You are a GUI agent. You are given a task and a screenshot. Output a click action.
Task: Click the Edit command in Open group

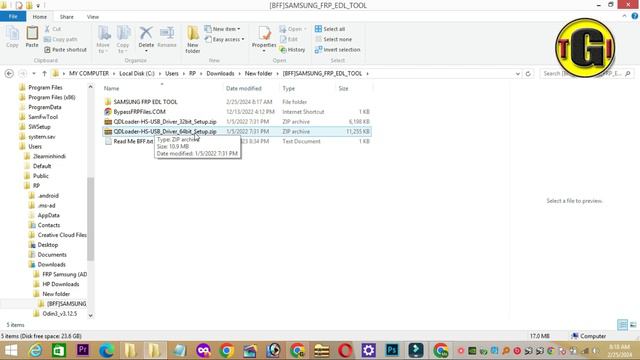tap(289, 39)
